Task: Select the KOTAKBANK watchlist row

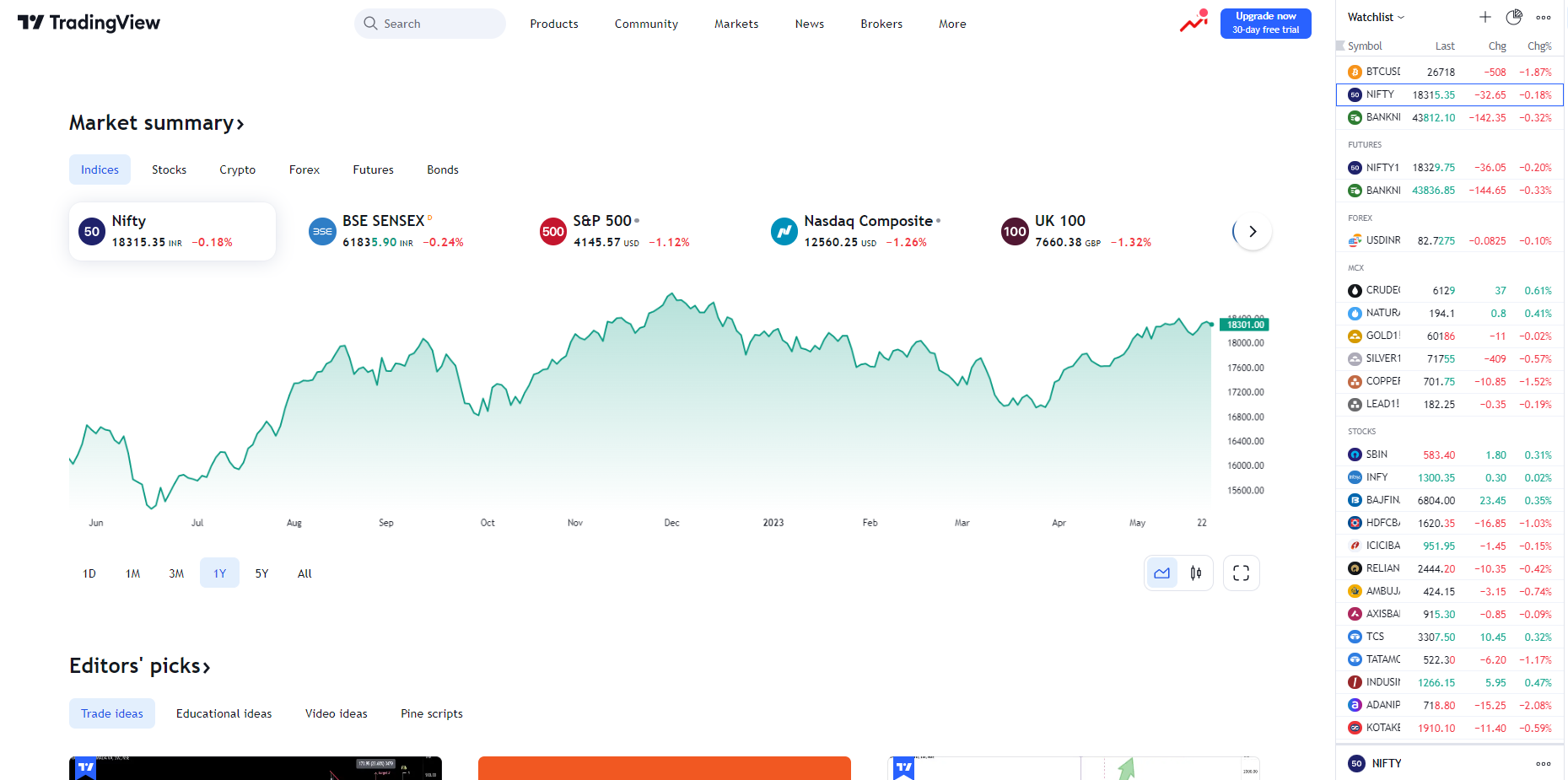Action: pyautogui.click(x=1450, y=729)
